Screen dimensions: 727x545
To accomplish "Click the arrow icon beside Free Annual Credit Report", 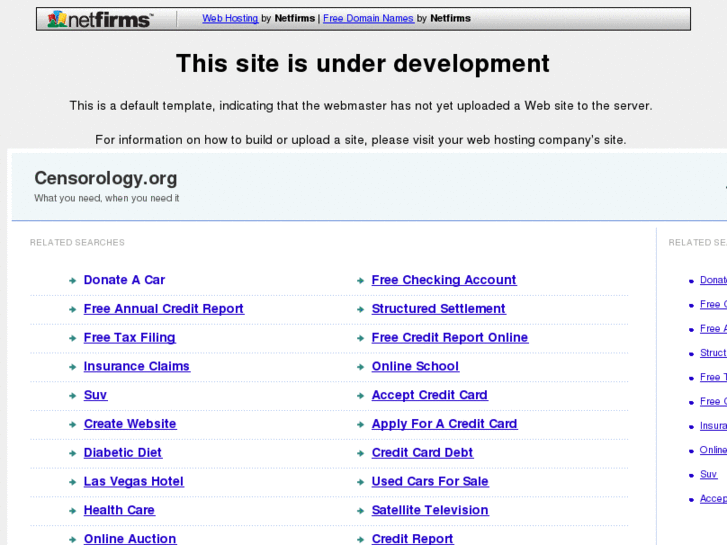I will [x=72, y=309].
